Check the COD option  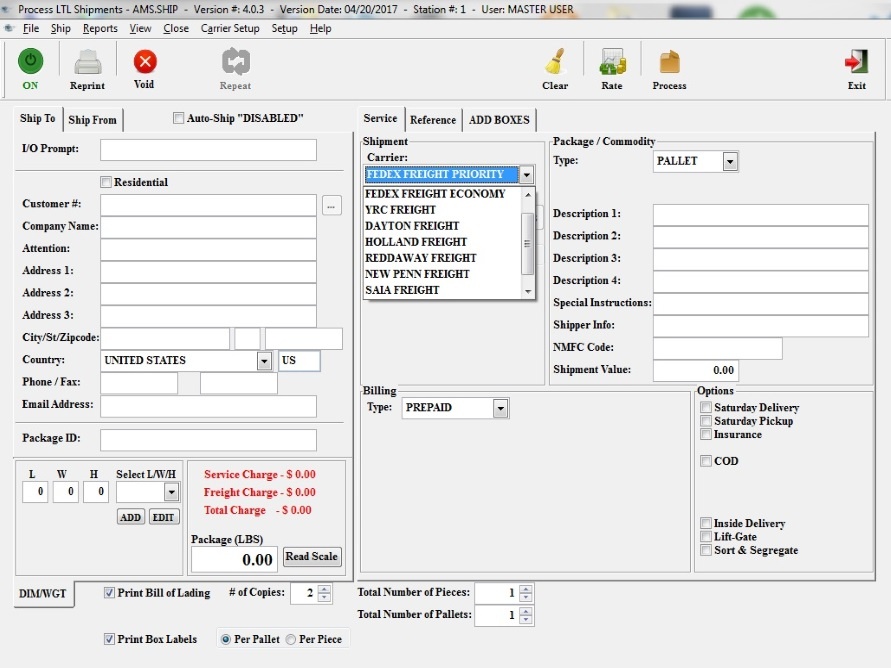tap(706, 461)
